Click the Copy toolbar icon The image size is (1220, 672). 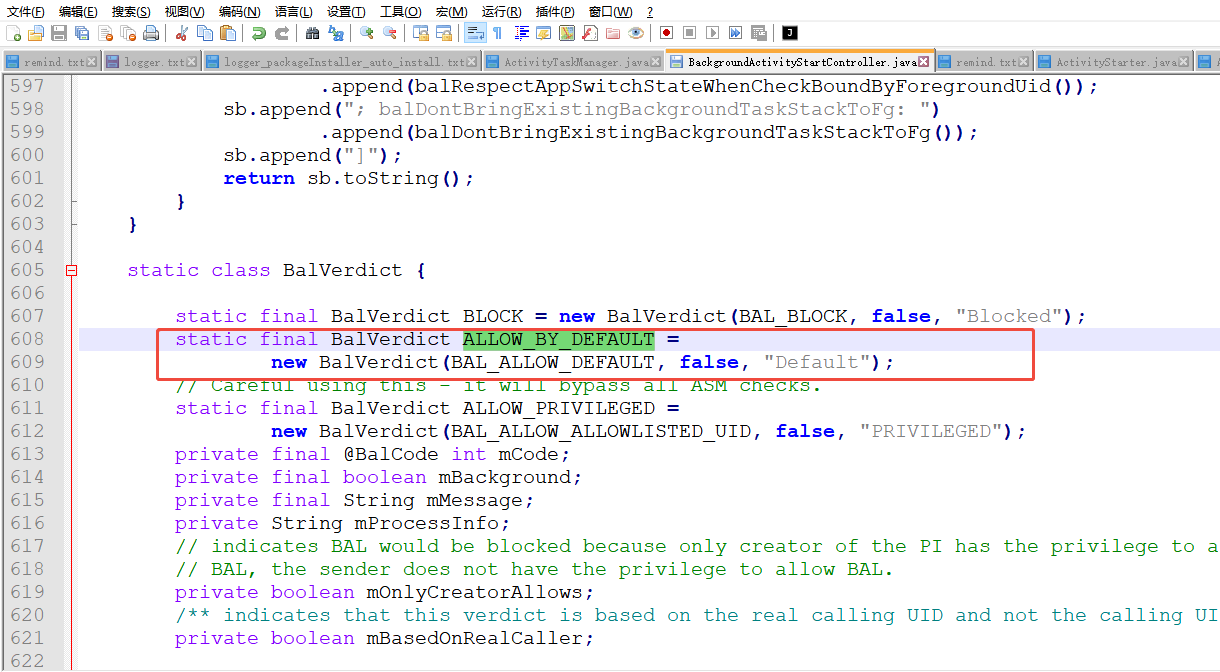[x=204, y=33]
